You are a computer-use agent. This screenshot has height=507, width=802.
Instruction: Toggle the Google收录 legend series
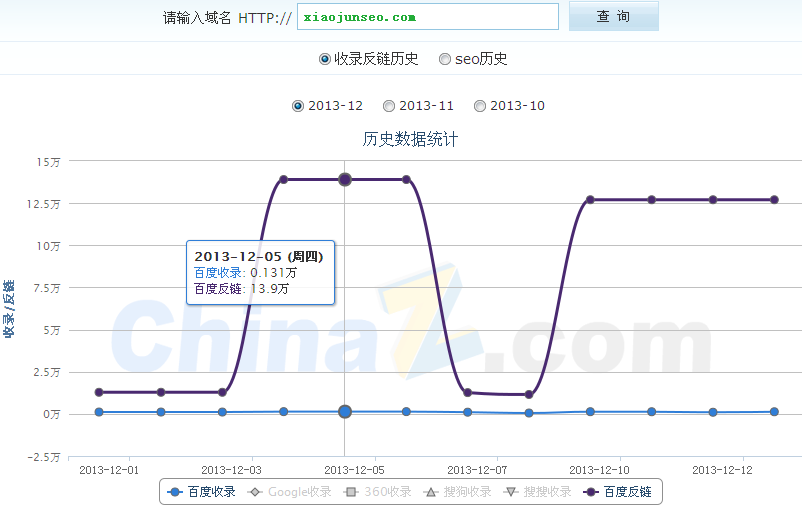(289, 492)
